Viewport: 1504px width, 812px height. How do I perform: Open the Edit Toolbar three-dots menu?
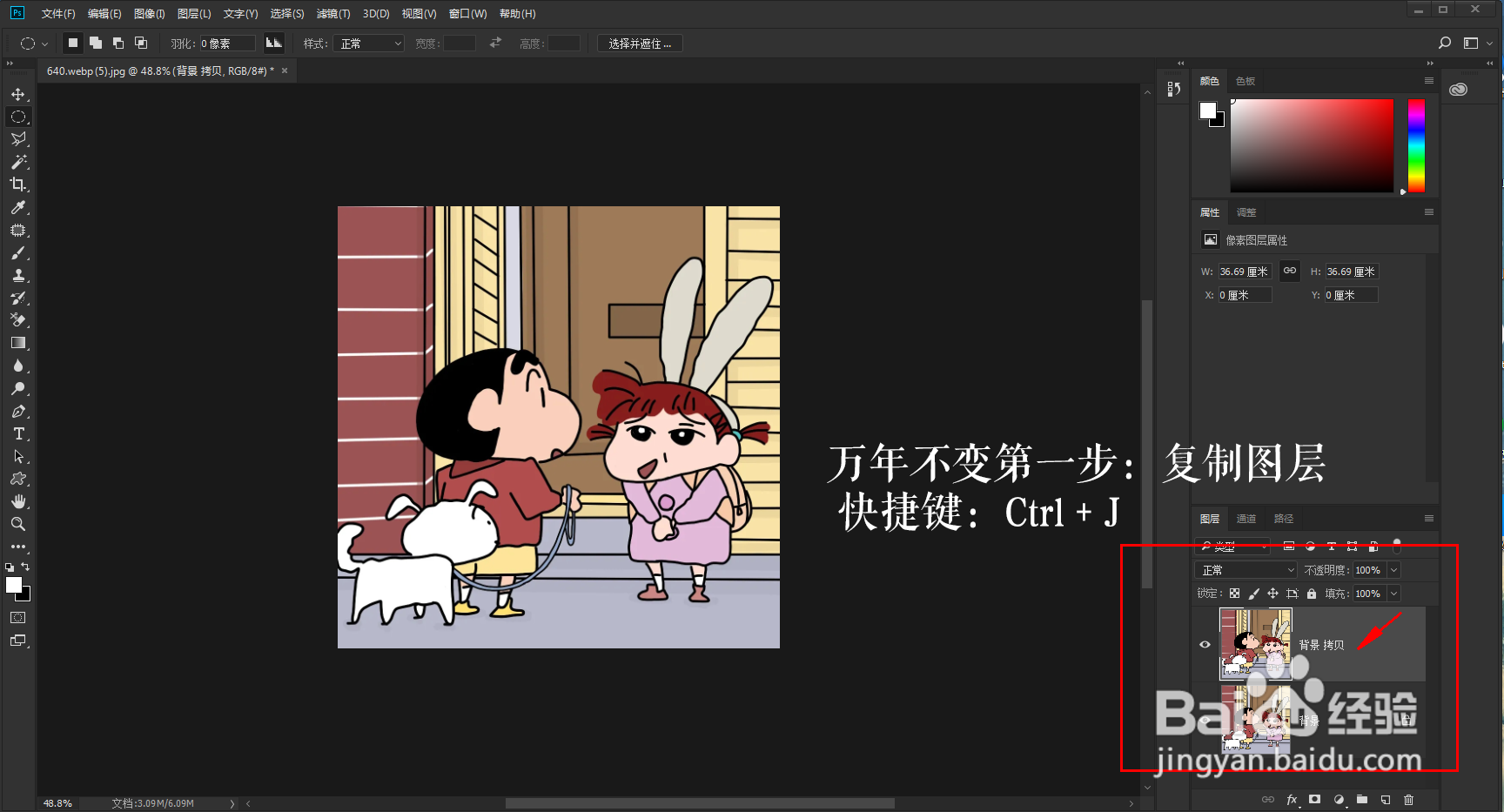point(18,547)
